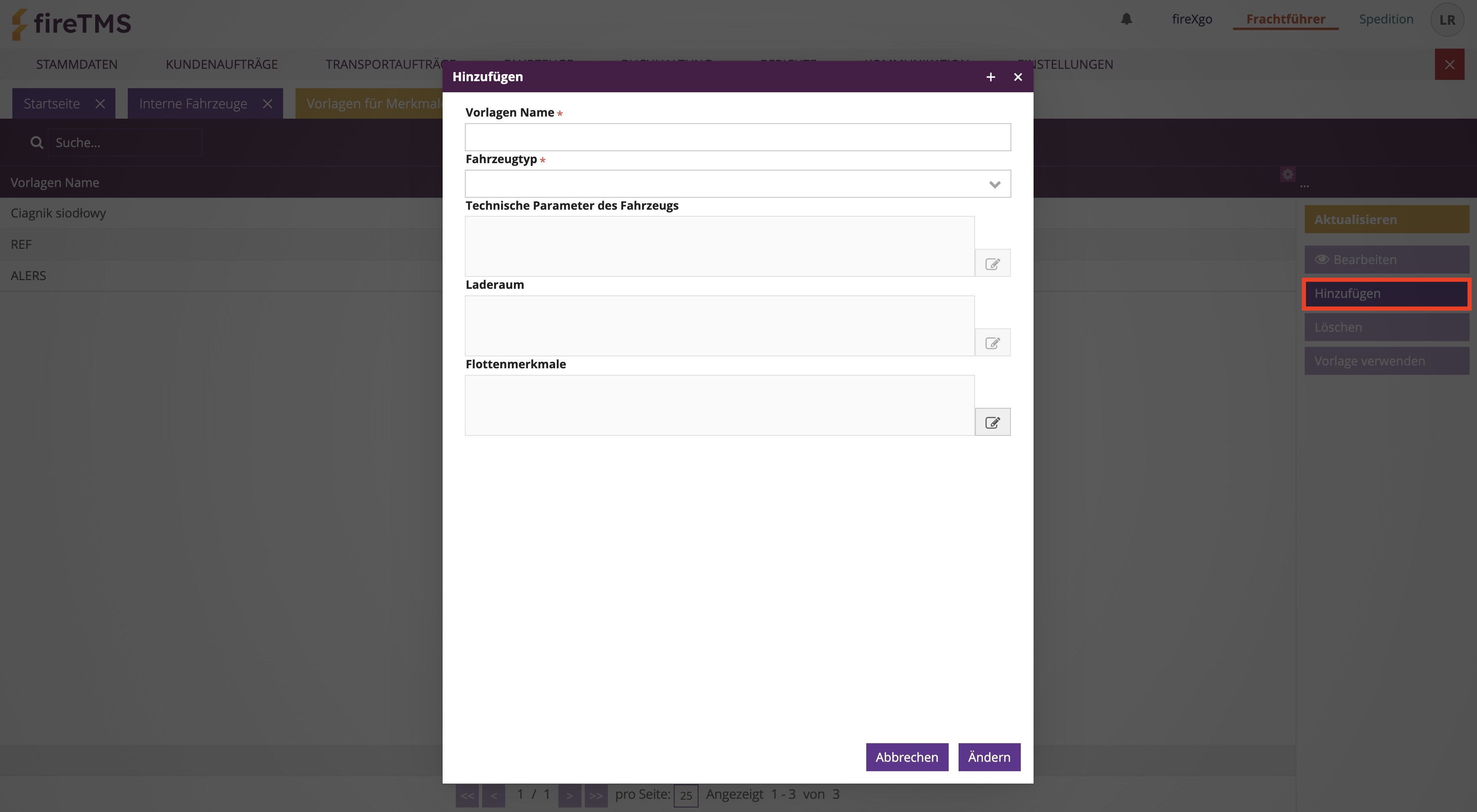The width and height of the screenshot is (1477, 812).
Task: Click the Vorlagen Name input field
Action: click(x=737, y=137)
